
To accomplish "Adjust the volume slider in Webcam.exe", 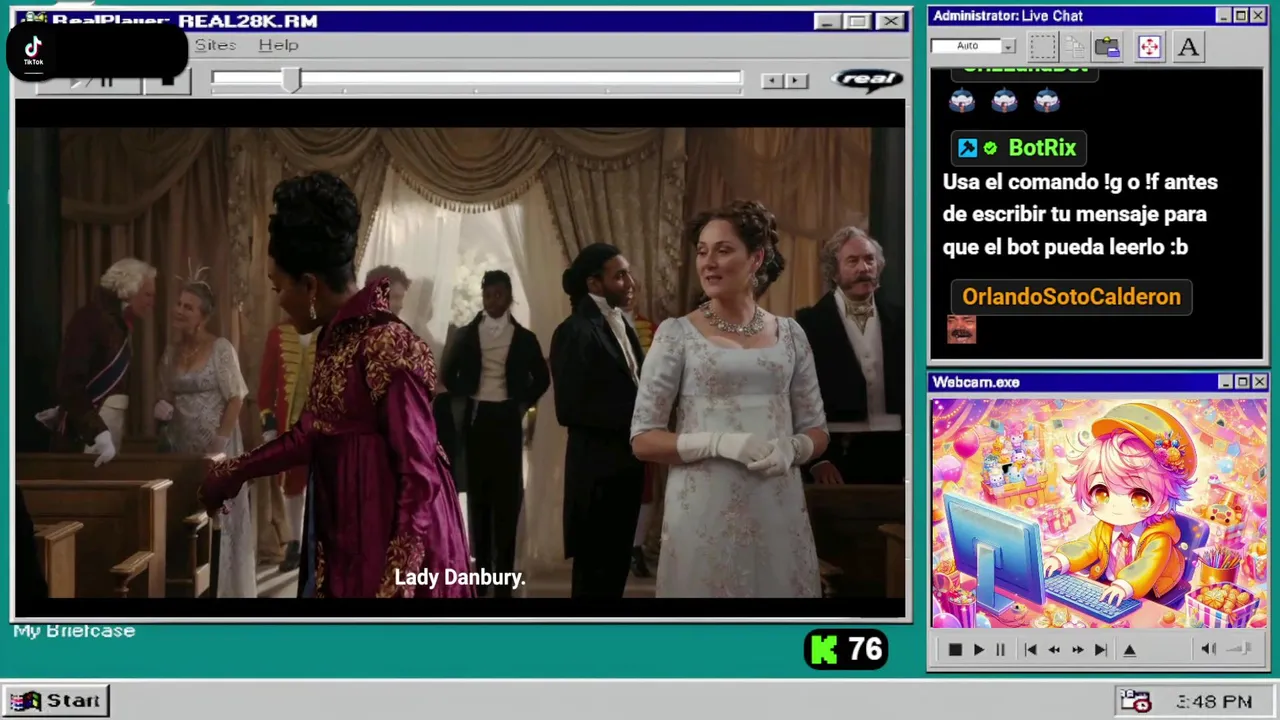I will tap(1239, 649).
